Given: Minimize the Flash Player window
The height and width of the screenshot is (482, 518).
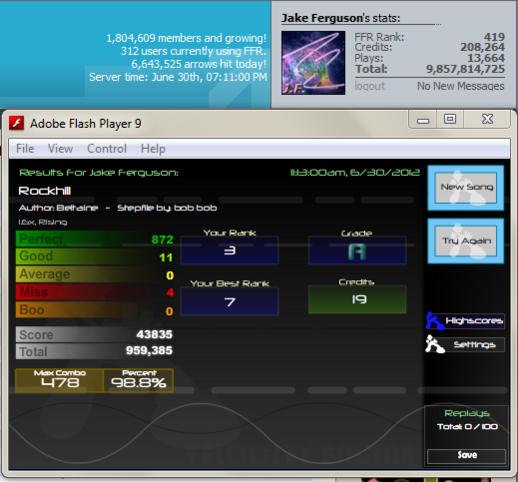Looking at the screenshot, I should (423, 120).
